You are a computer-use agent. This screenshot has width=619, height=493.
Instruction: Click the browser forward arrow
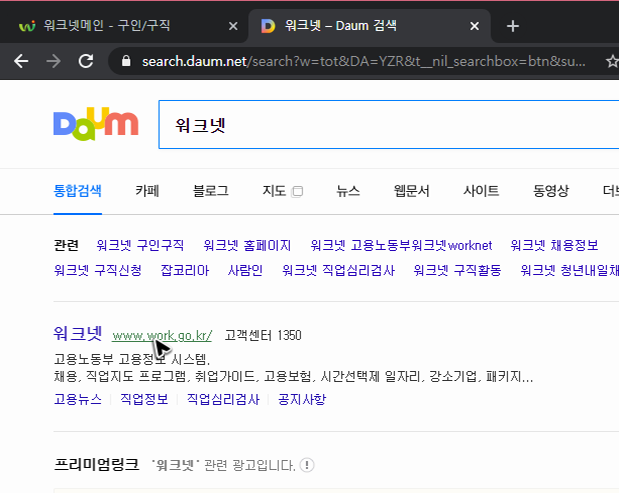coord(53,61)
